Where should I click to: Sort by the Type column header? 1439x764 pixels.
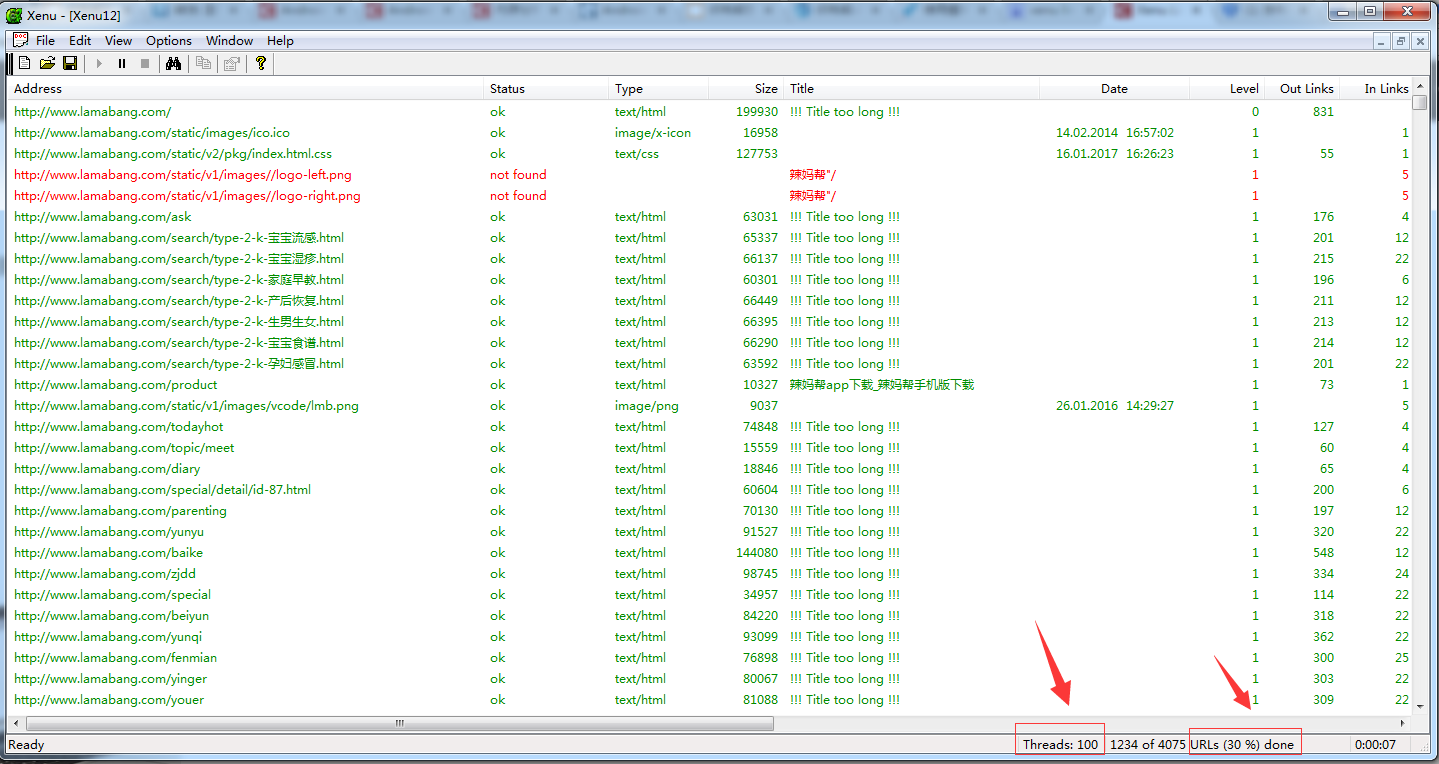pyautogui.click(x=659, y=88)
